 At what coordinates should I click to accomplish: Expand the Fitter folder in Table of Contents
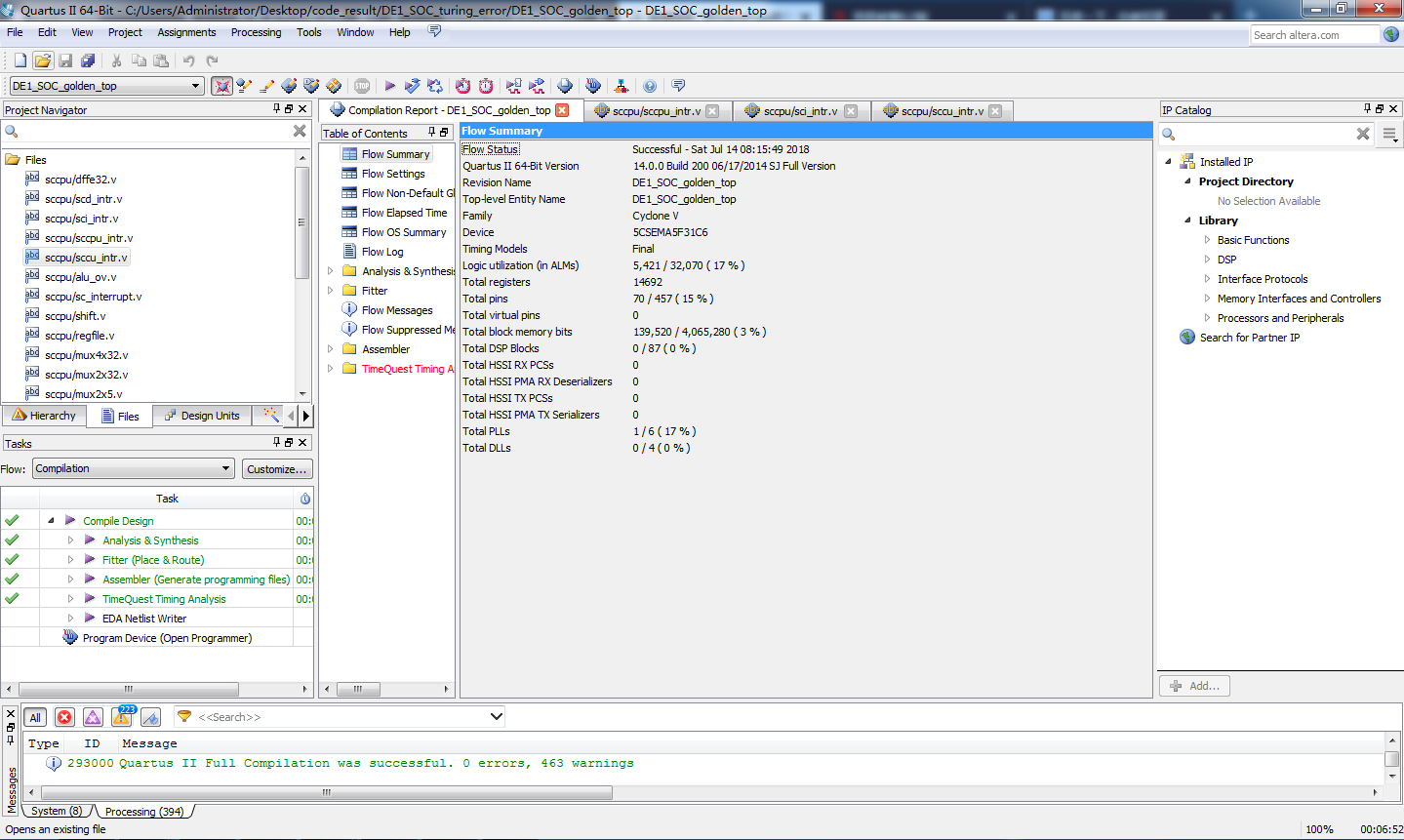tap(330, 291)
